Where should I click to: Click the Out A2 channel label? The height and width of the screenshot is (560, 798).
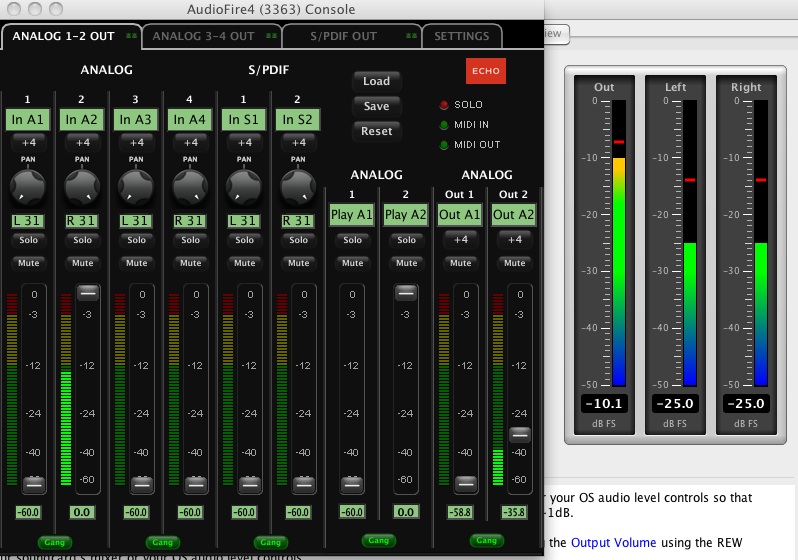[514, 214]
